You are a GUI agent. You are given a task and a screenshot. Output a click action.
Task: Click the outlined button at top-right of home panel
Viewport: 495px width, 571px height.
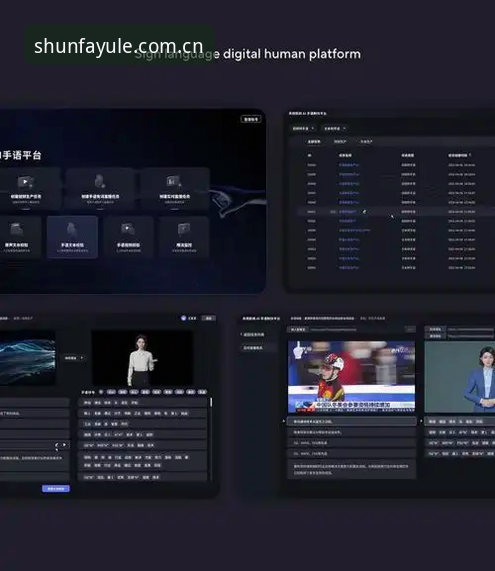(251, 119)
